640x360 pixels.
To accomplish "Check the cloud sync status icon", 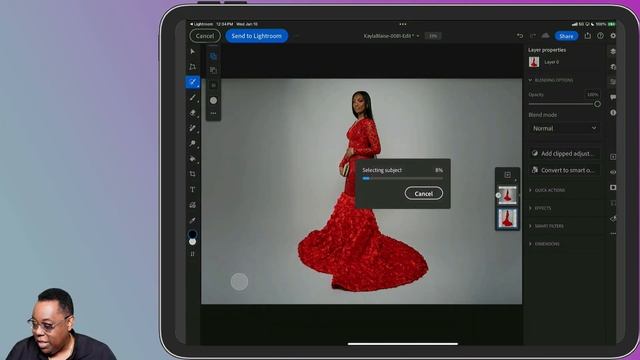I will click(x=545, y=36).
